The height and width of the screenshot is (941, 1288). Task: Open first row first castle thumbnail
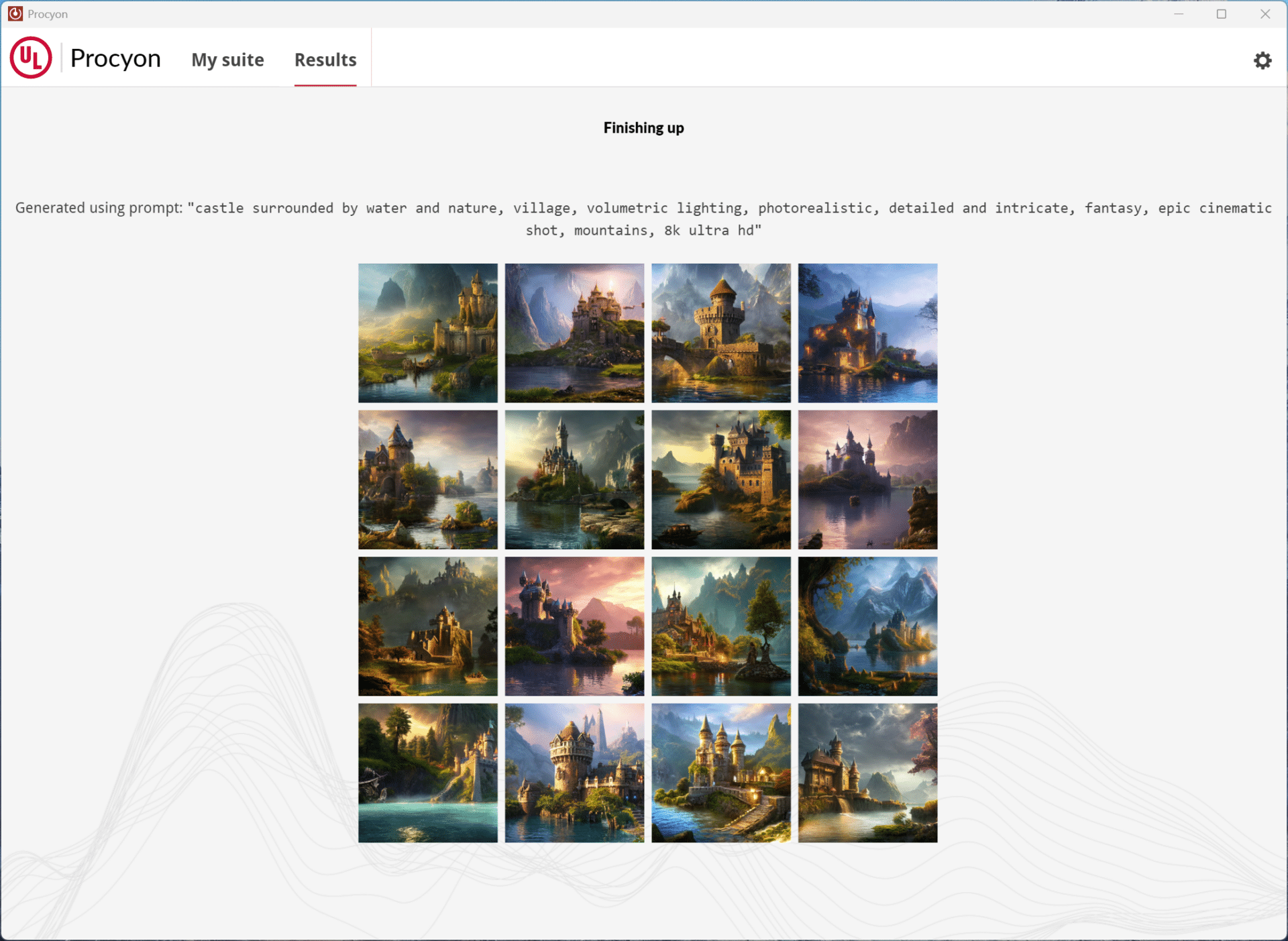428,333
